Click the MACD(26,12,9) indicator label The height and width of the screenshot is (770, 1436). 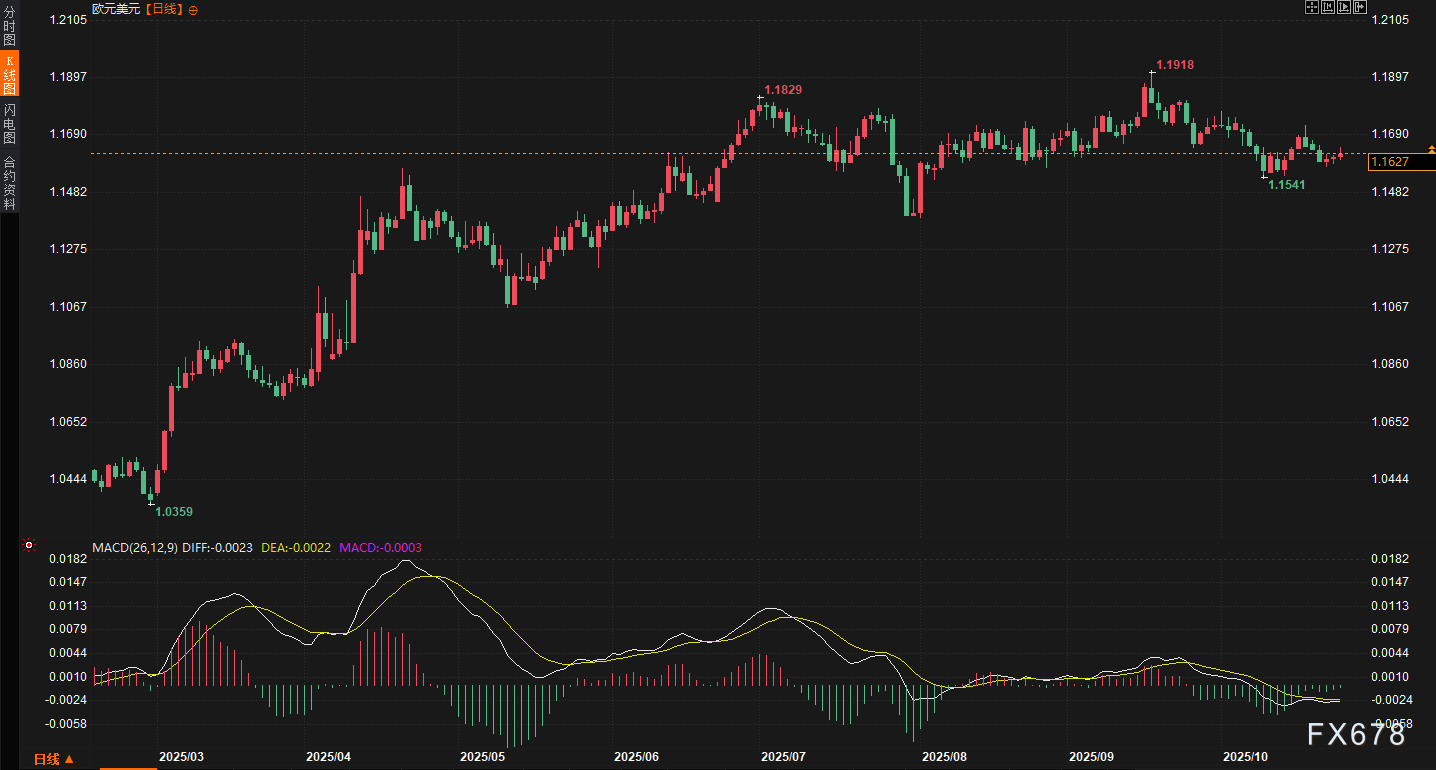point(135,547)
